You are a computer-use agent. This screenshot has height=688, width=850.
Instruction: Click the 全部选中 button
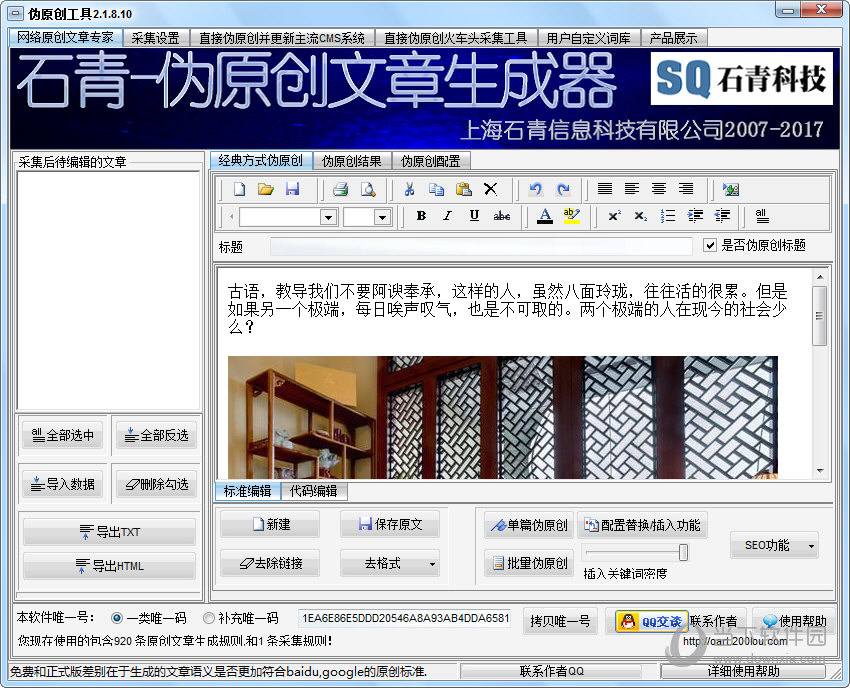[x=62, y=435]
